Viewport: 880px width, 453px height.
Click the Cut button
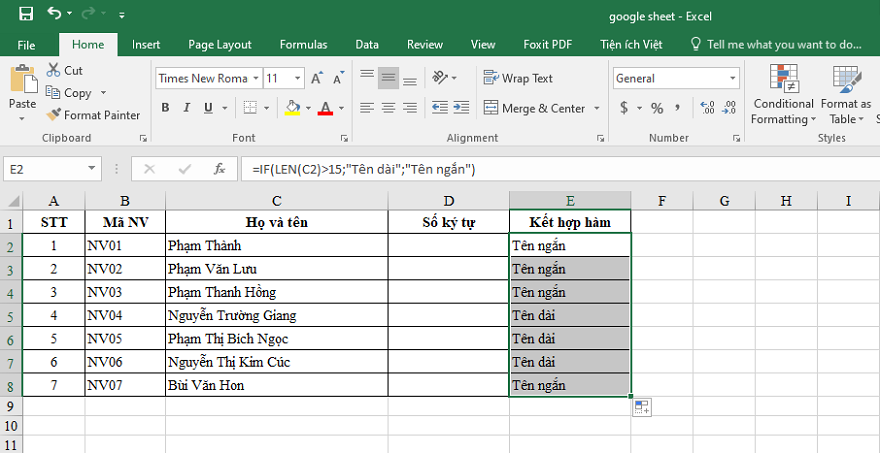(65, 70)
